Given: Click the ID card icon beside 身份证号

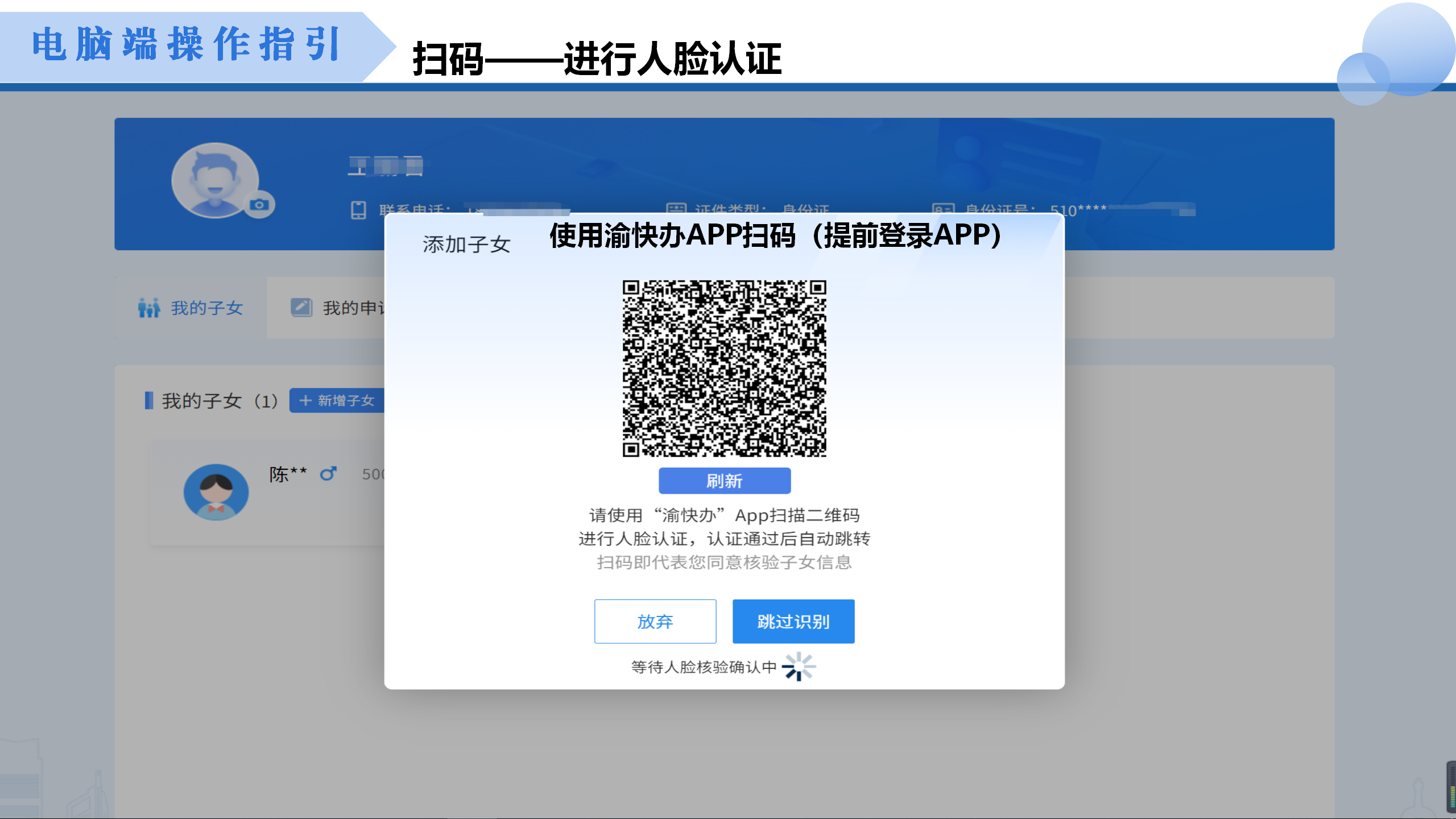Looking at the screenshot, I should point(943,209).
